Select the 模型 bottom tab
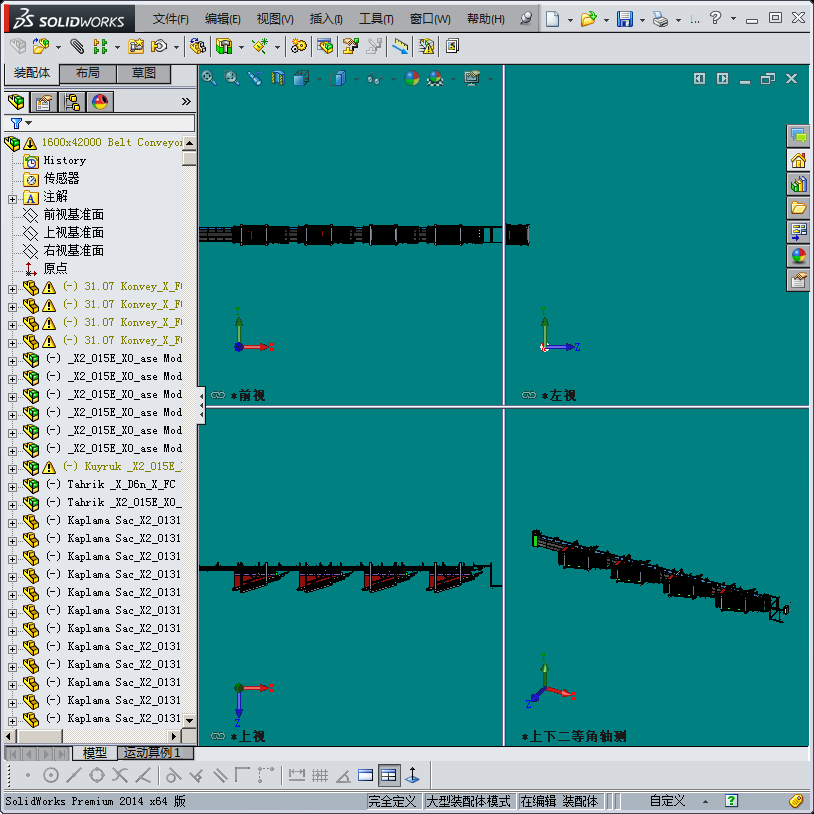This screenshot has width=814, height=814. point(94,752)
